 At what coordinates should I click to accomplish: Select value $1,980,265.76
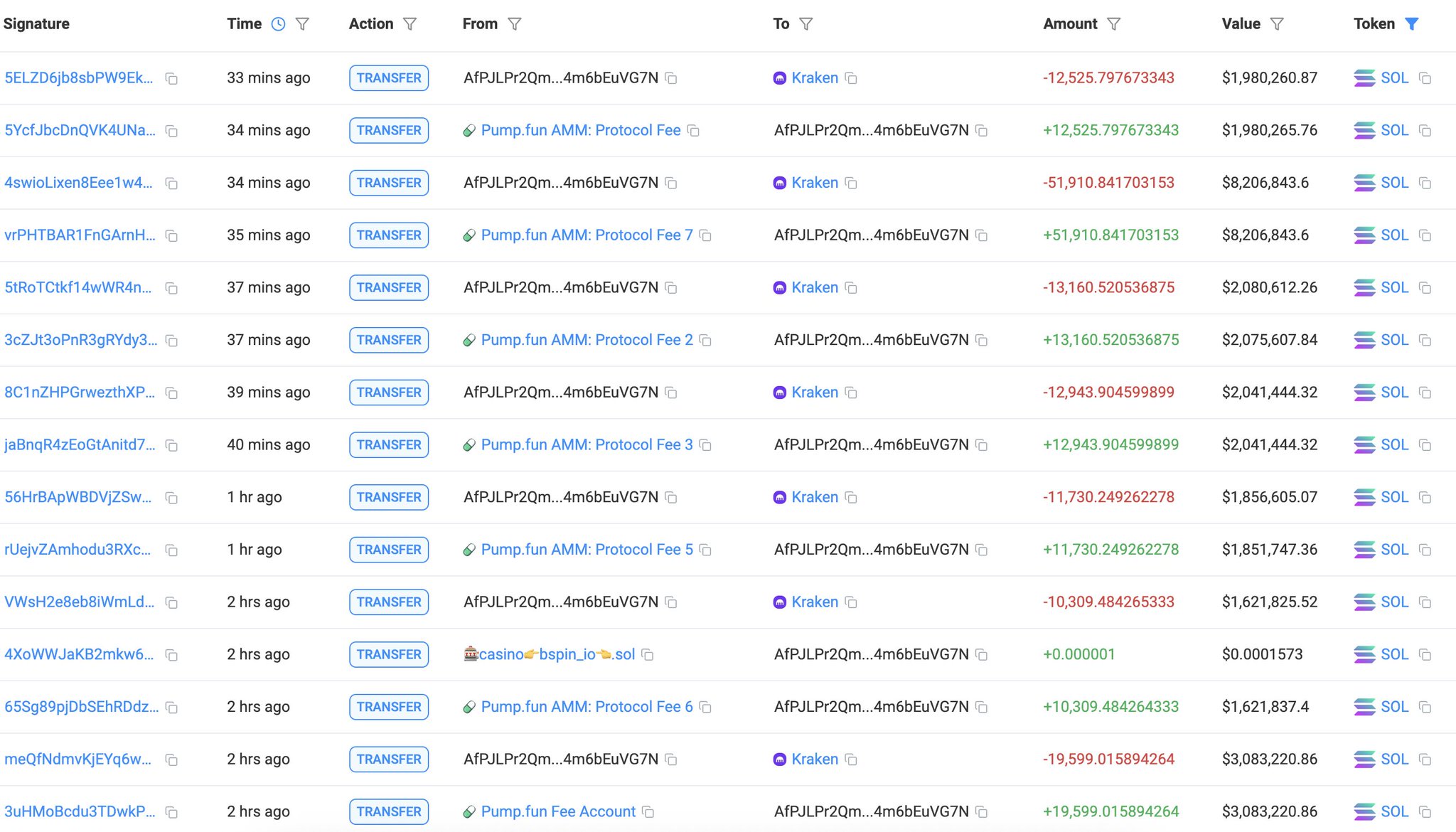click(x=1270, y=130)
